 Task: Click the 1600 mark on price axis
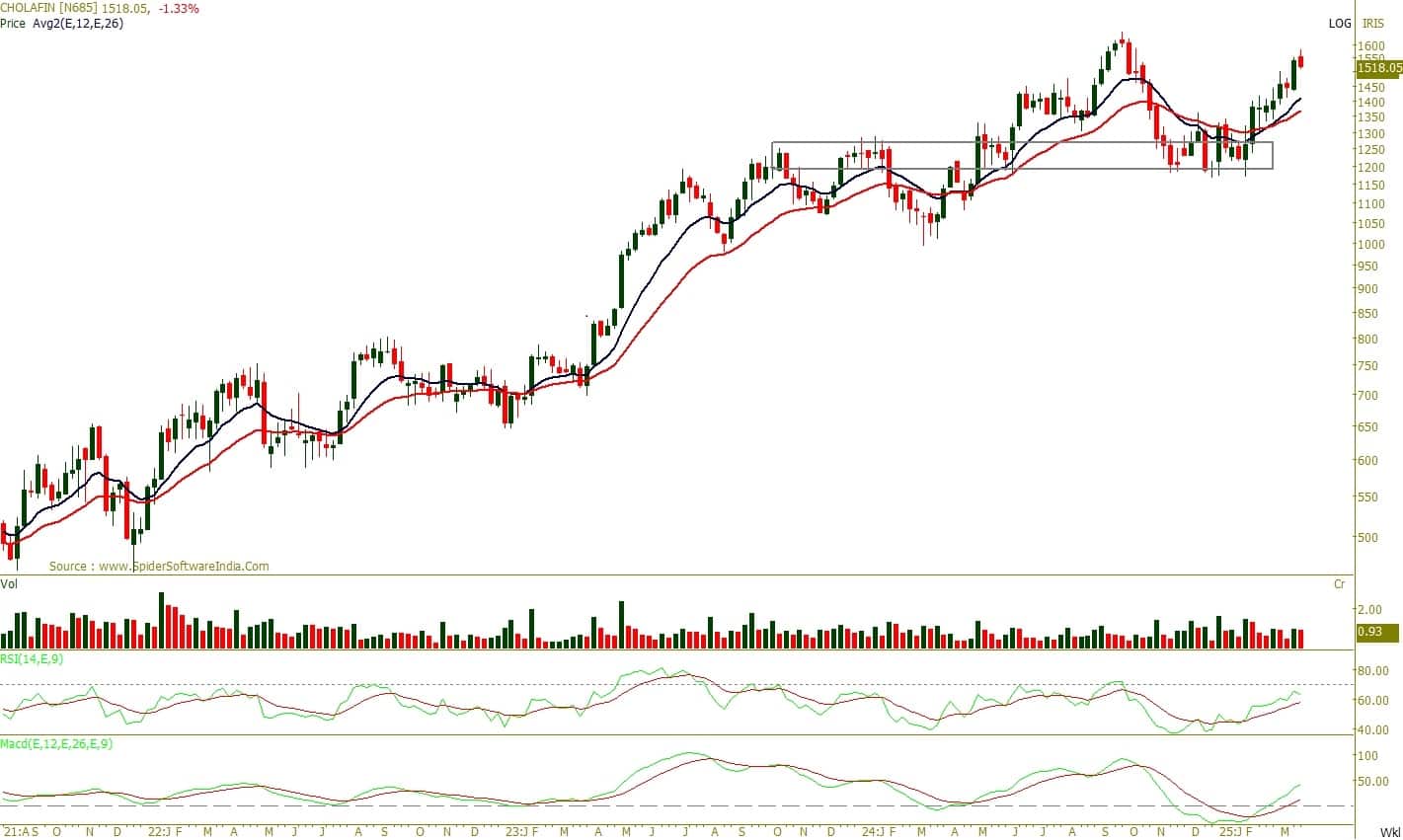pos(1368,46)
